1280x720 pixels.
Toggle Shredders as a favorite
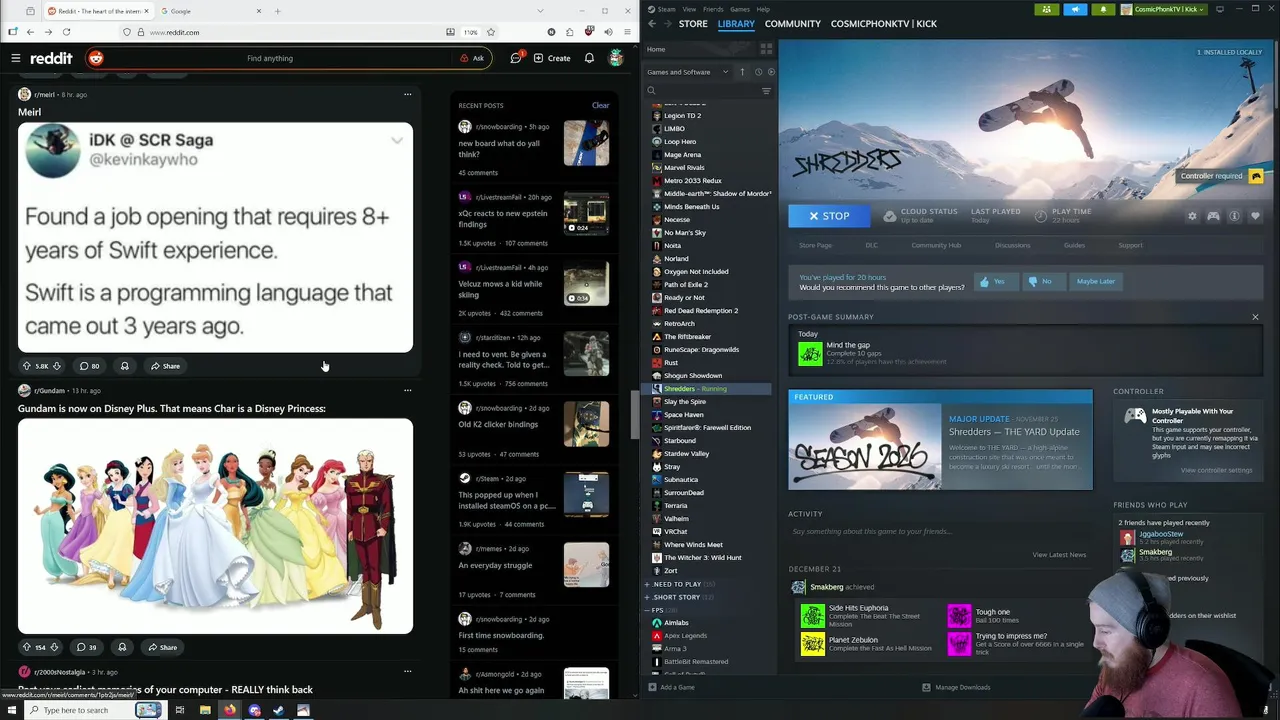tap(1255, 216)
